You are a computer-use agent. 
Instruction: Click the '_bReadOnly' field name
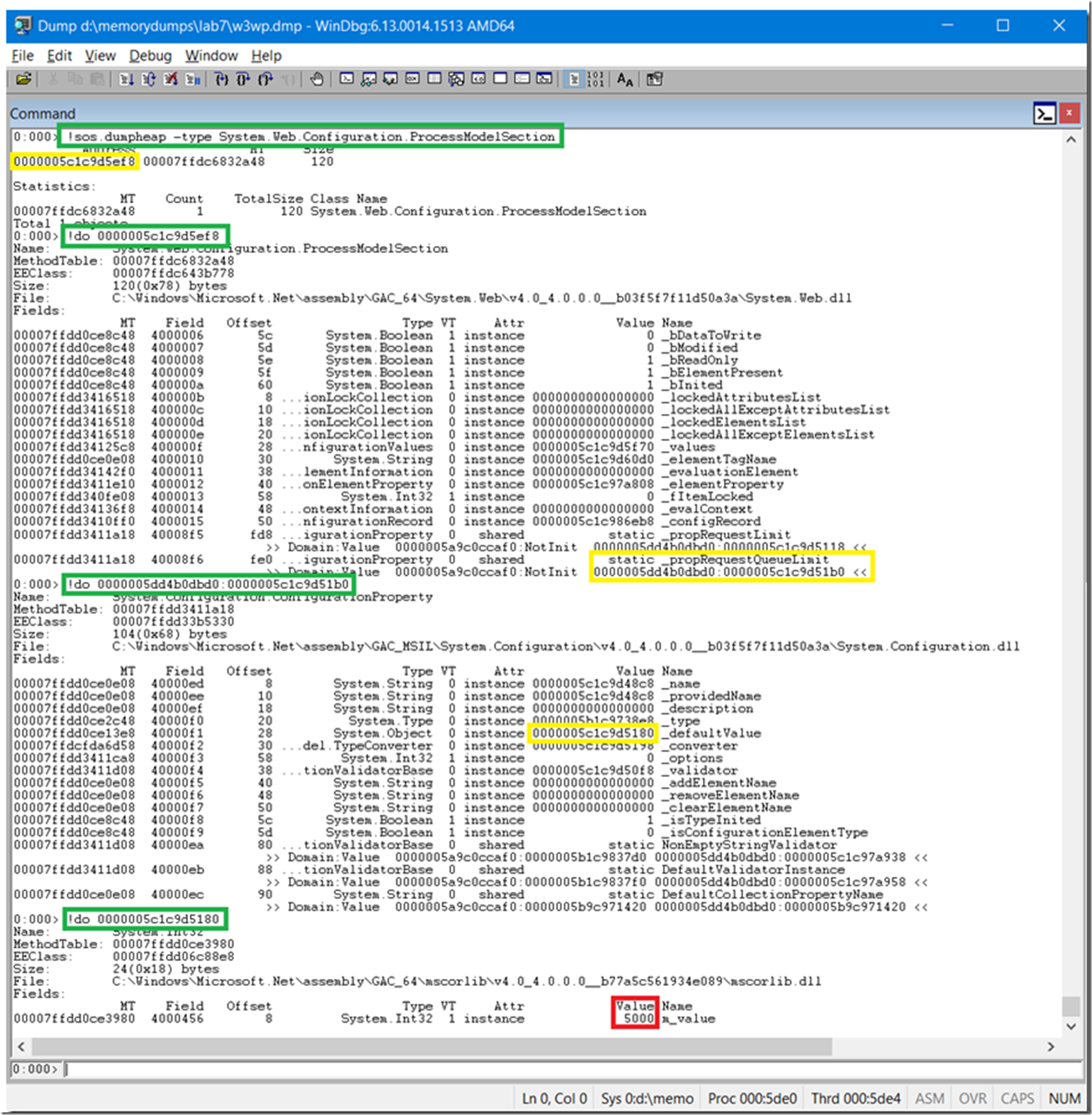coord(700,360)
